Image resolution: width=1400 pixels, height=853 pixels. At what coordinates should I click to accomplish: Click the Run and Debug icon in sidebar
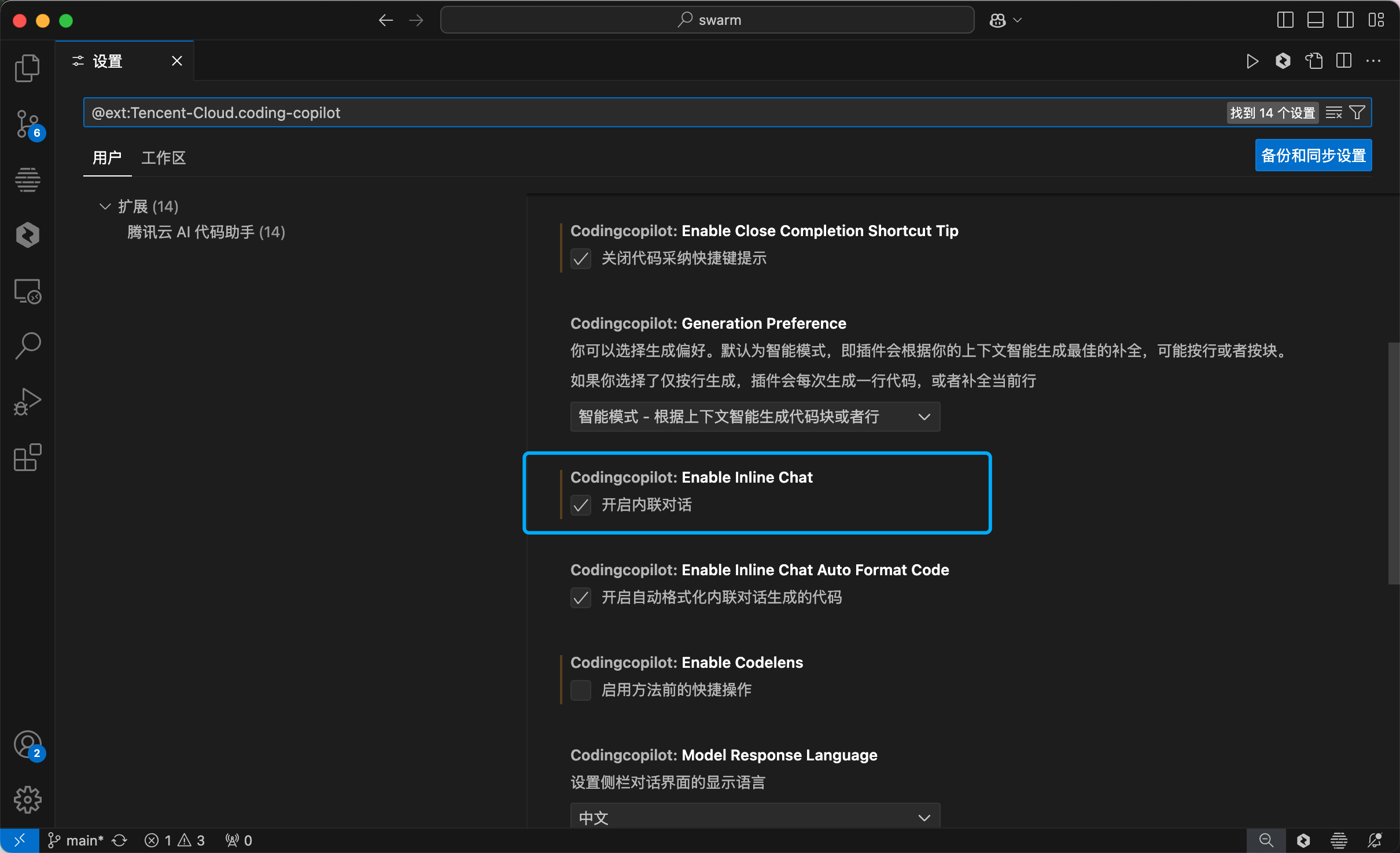coord(27,405)
